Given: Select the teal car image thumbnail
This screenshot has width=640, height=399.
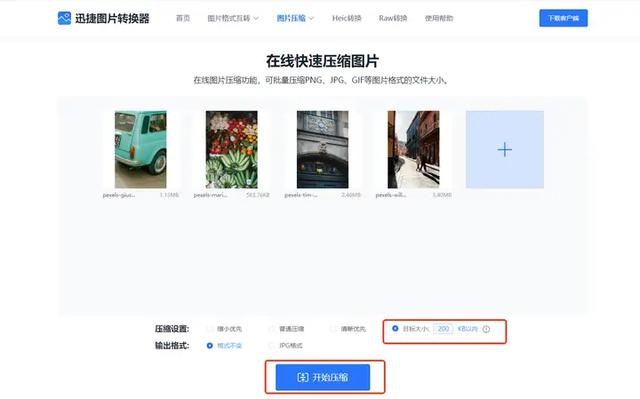Looking at the screenshot, I should point(140,149).
